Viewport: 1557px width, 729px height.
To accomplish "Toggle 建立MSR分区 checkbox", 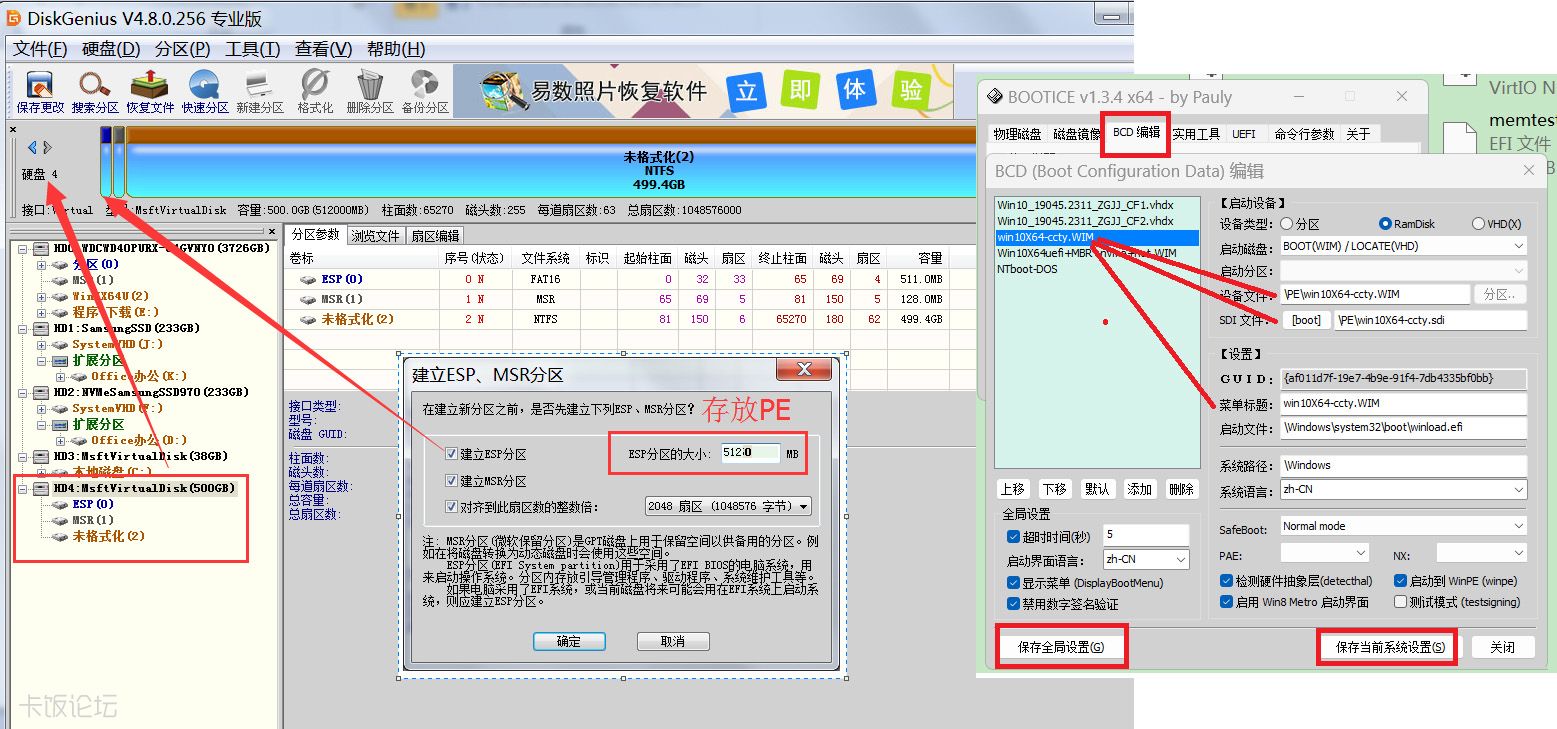I will pyautogui.click(x=452, y=481).
